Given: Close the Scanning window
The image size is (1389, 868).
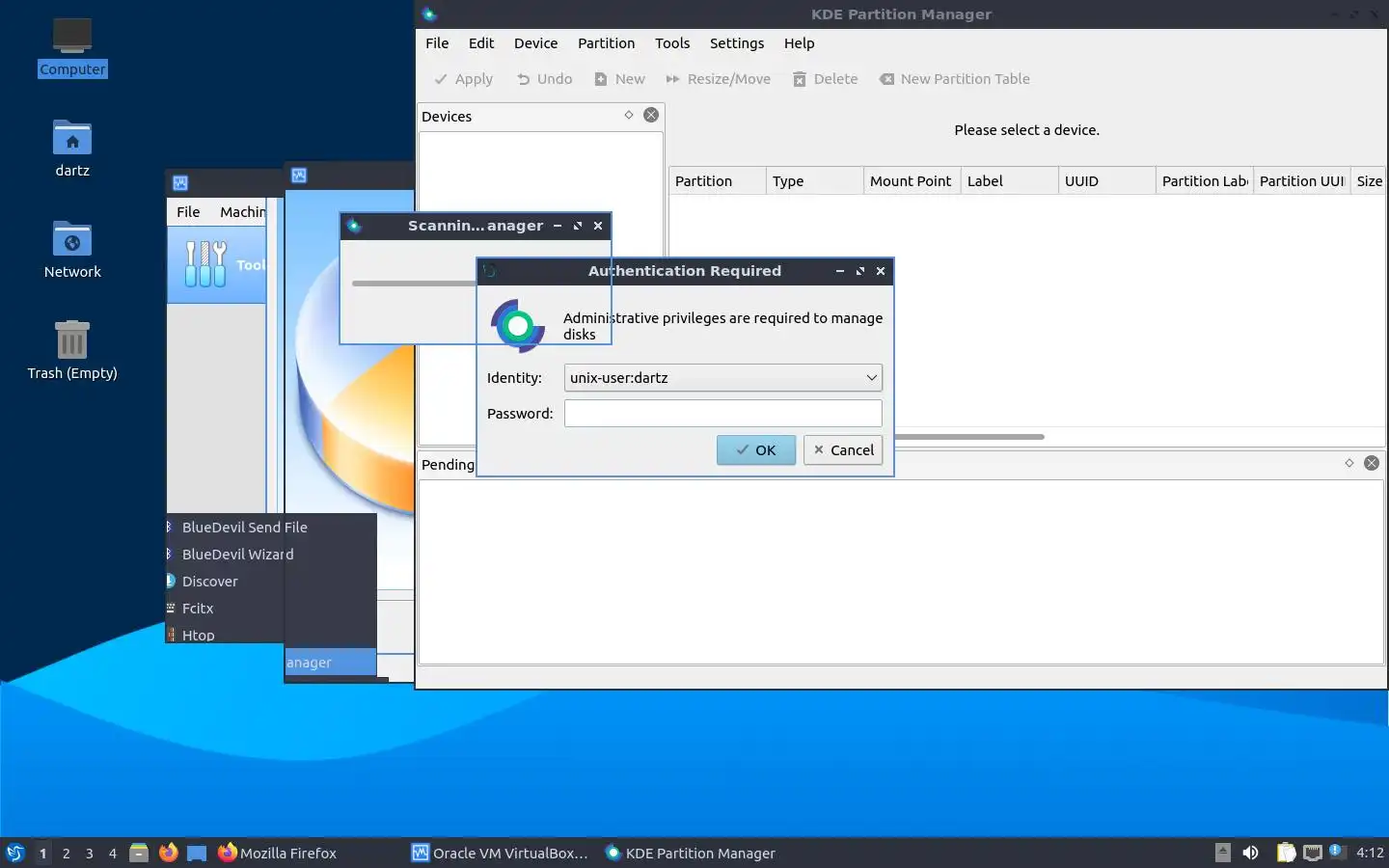Looking at the screenshot, I should 598,226.
